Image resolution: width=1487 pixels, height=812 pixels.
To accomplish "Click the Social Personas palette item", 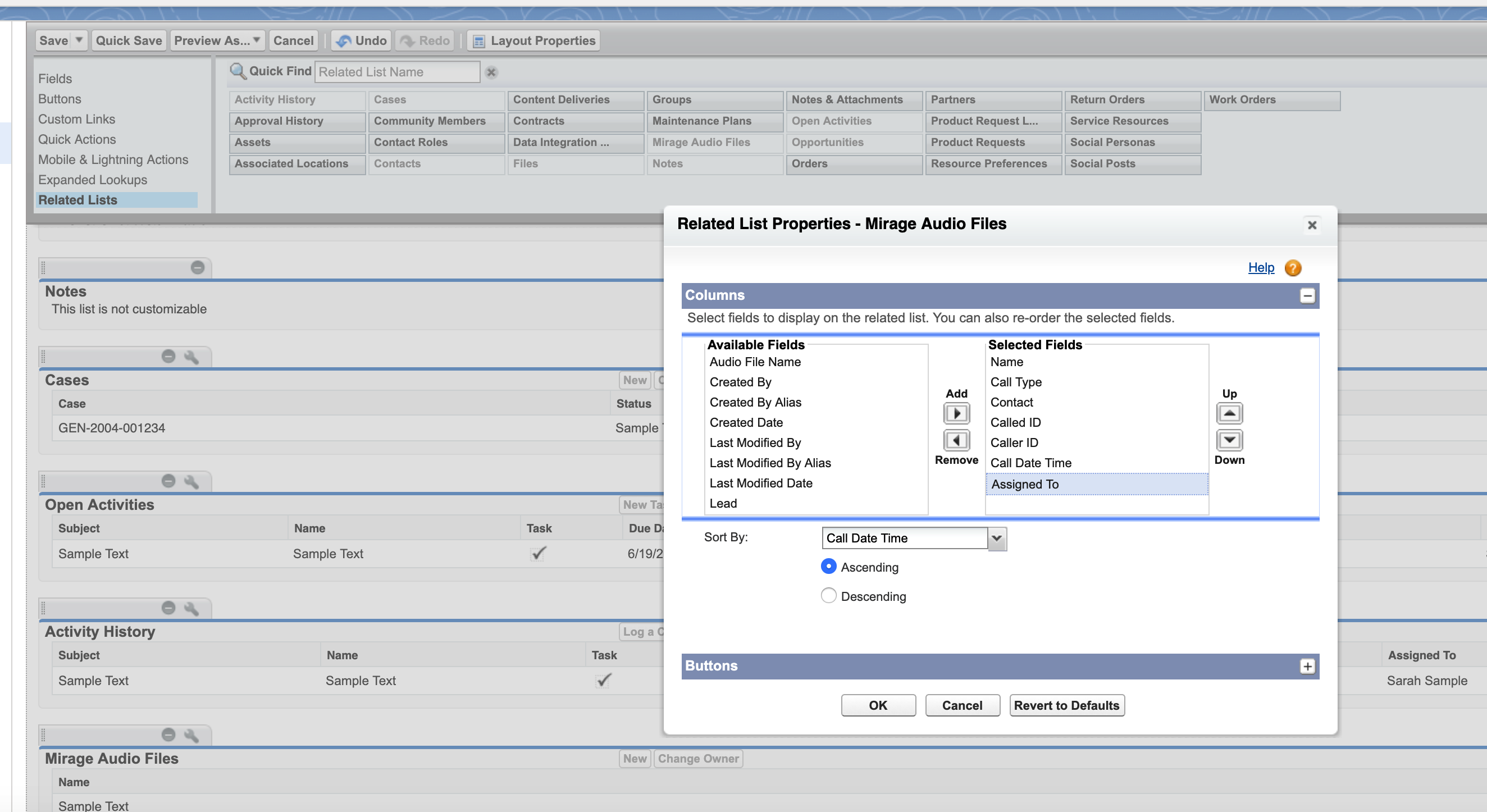I will pyautogui.click(x=1133, y=143).
